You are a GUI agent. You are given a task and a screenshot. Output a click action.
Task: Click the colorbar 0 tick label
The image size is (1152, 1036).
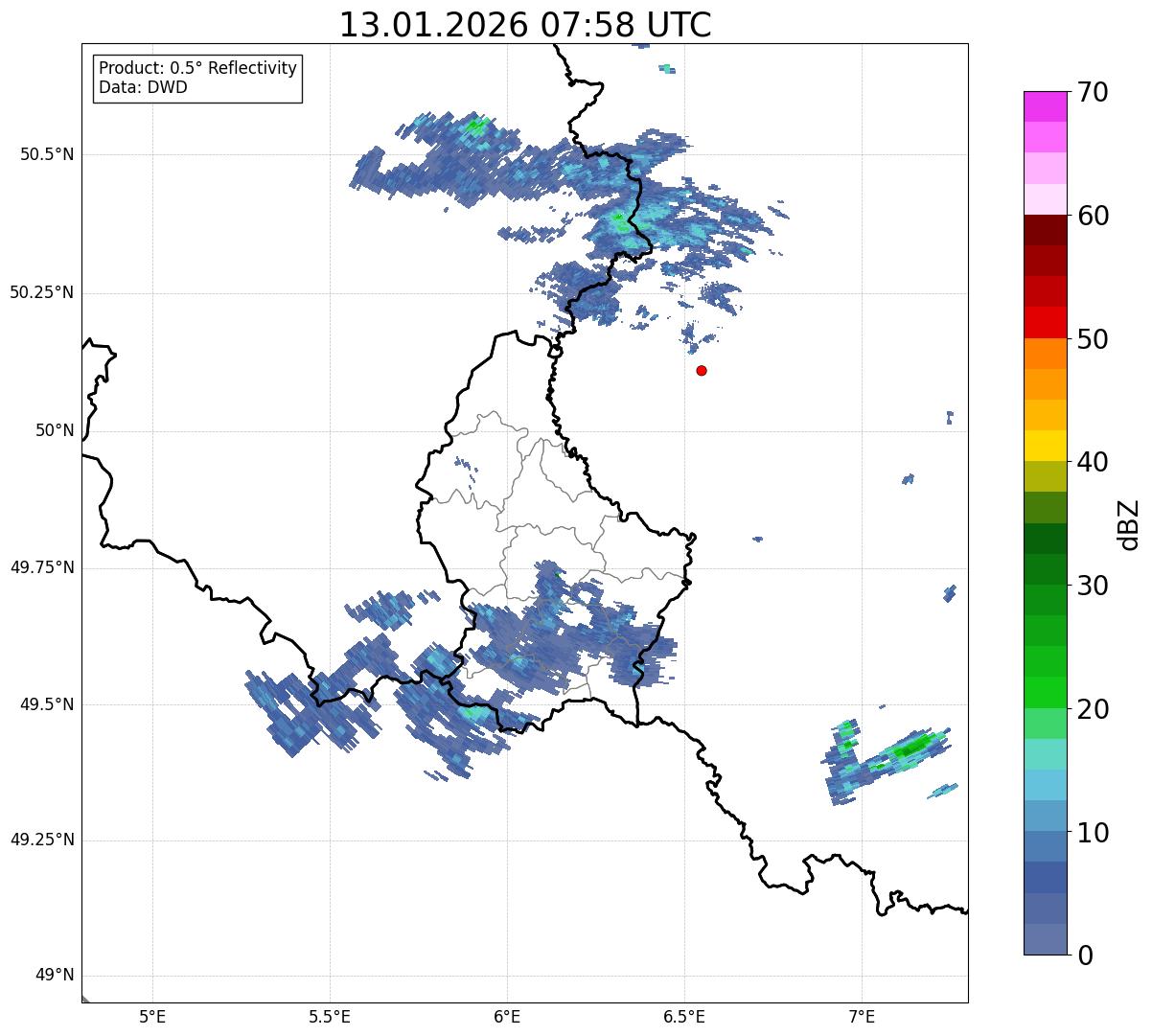pos(1085,955)
